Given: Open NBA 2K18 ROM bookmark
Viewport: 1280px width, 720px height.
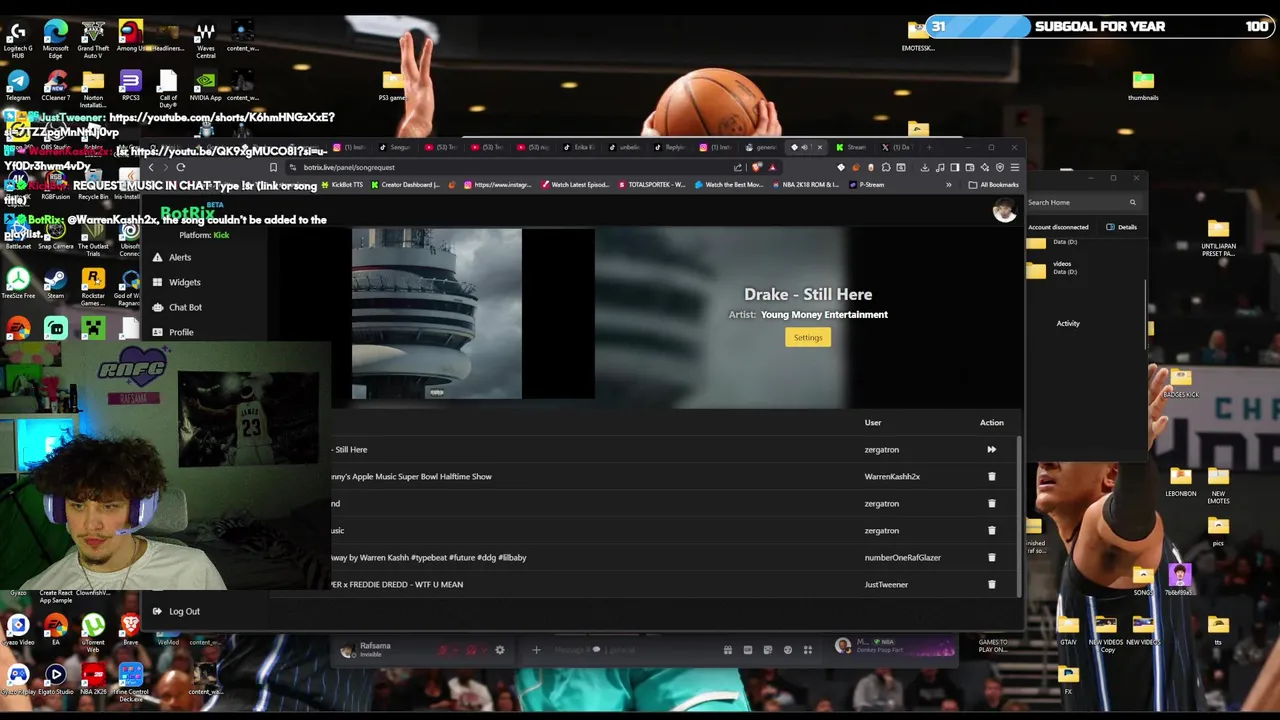Looking at the screenshot, I should [805, 185].
